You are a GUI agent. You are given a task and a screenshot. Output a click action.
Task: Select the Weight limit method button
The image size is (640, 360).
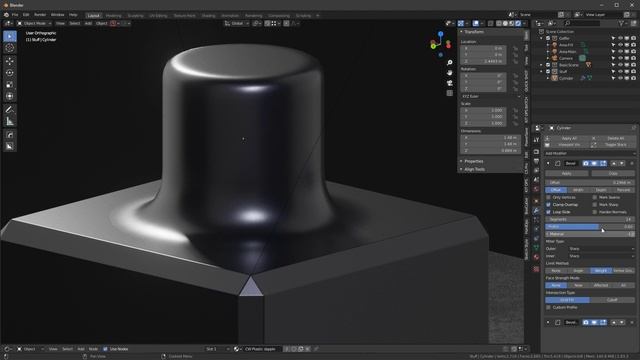601,271
